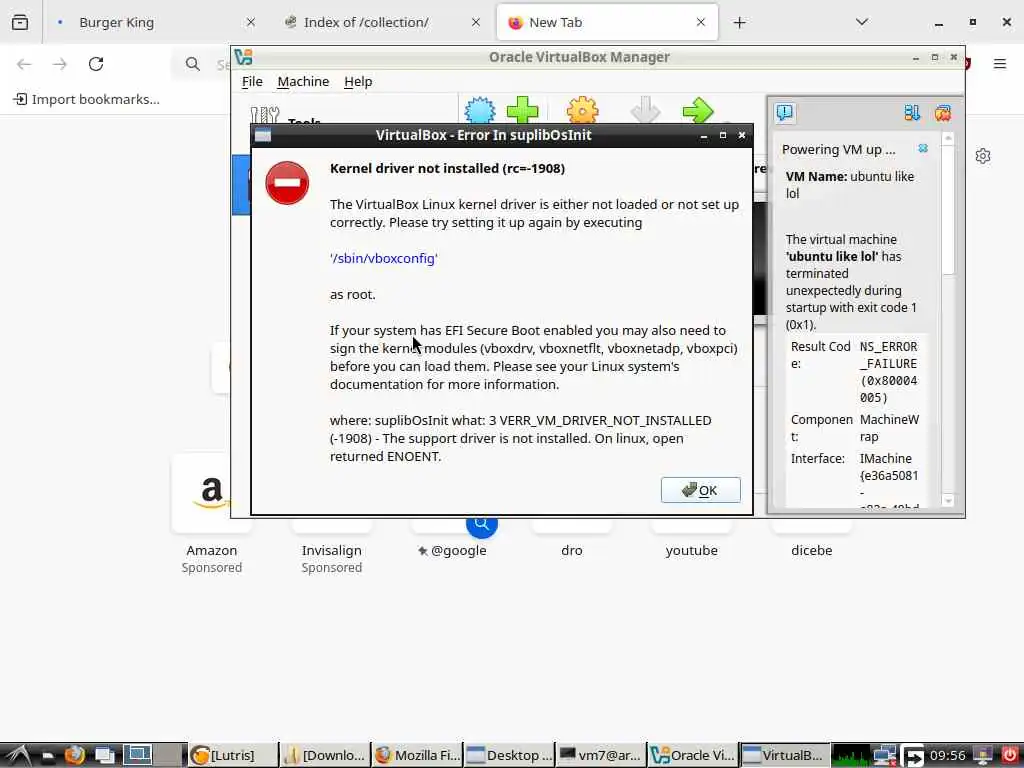Switch to the [Downlo... taskbar window
The width and height of the screenshot is (1024, 768).
[325, 756]
